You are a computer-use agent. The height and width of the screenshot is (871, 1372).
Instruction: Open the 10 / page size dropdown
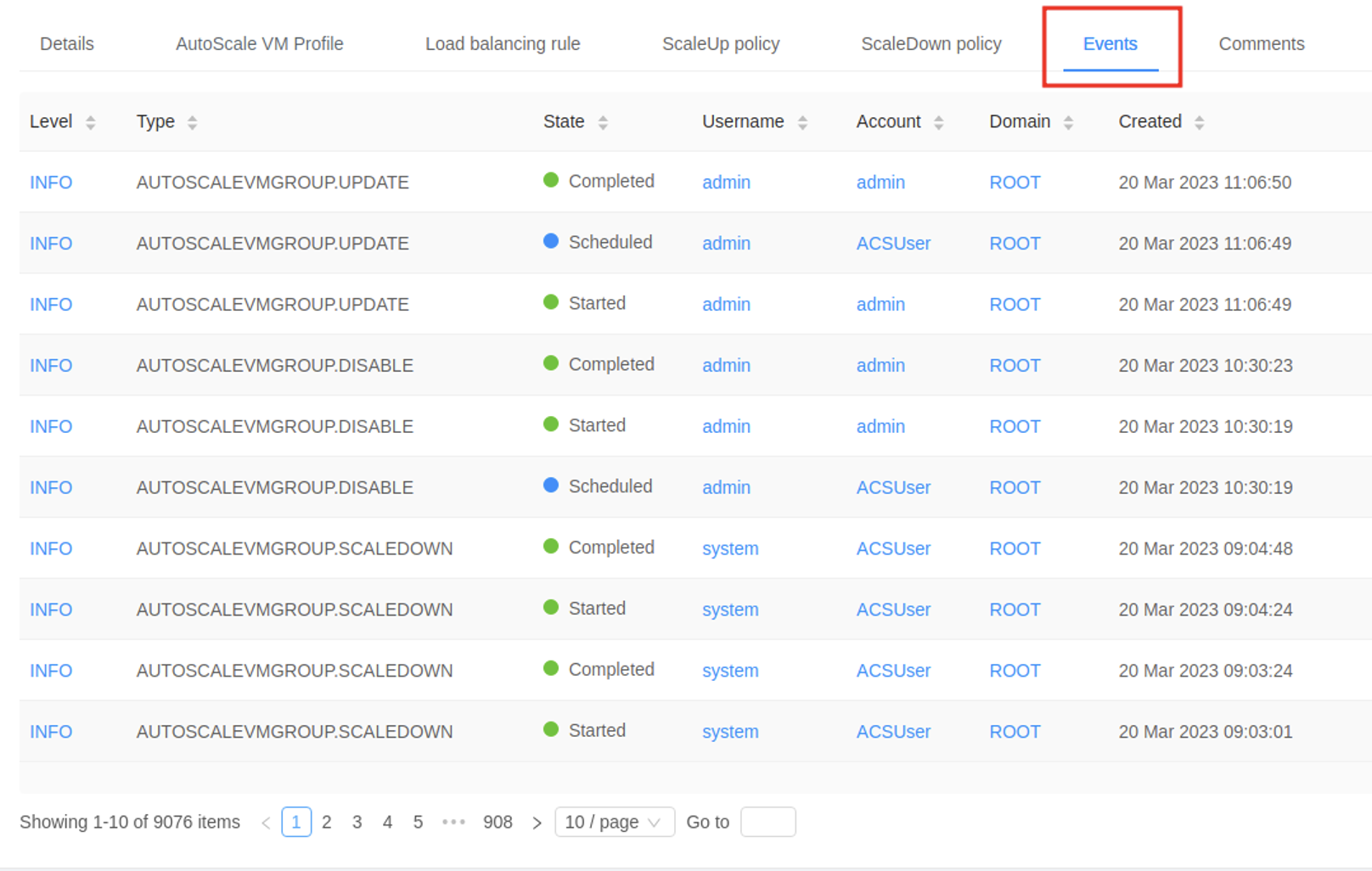(615, 822)
